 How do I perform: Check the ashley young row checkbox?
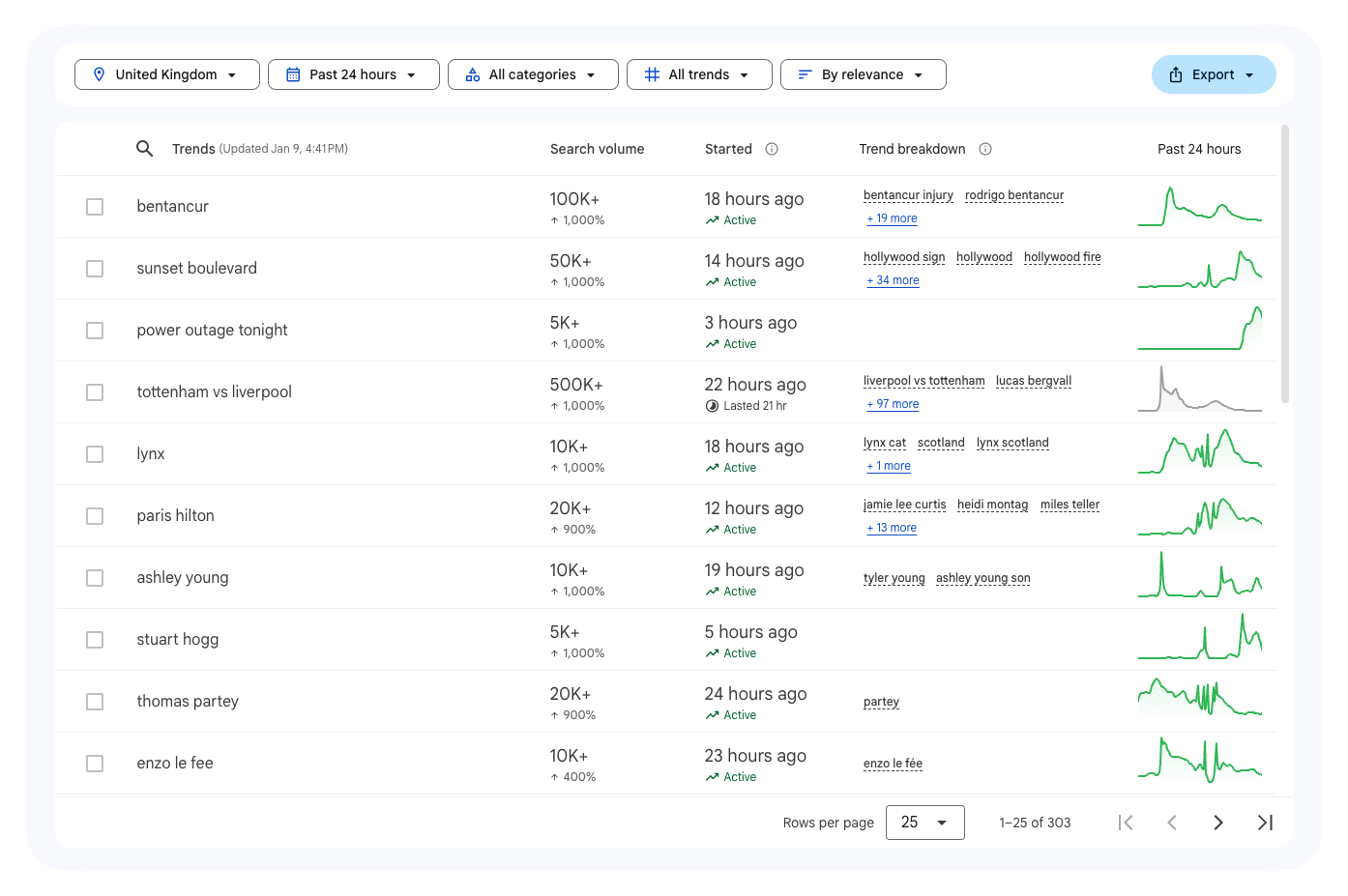click(x=95, y=578)
